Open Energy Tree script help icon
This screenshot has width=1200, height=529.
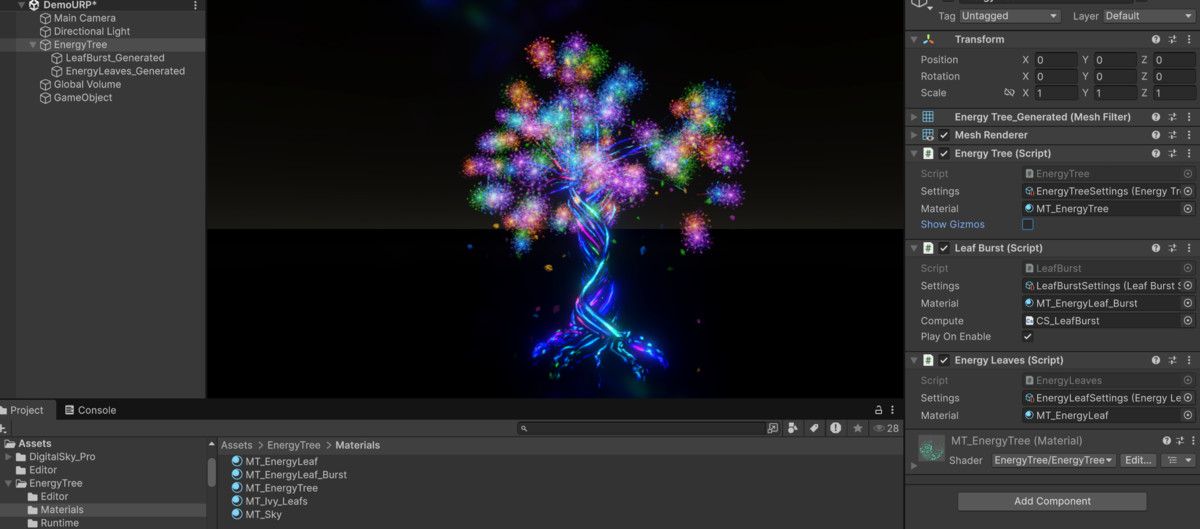[x=1156, y=154]
